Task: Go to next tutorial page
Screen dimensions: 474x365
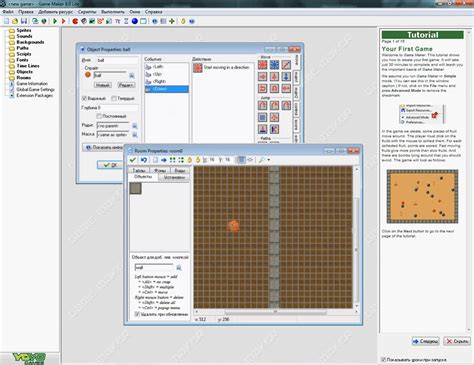Action: (x=426, y=341)
